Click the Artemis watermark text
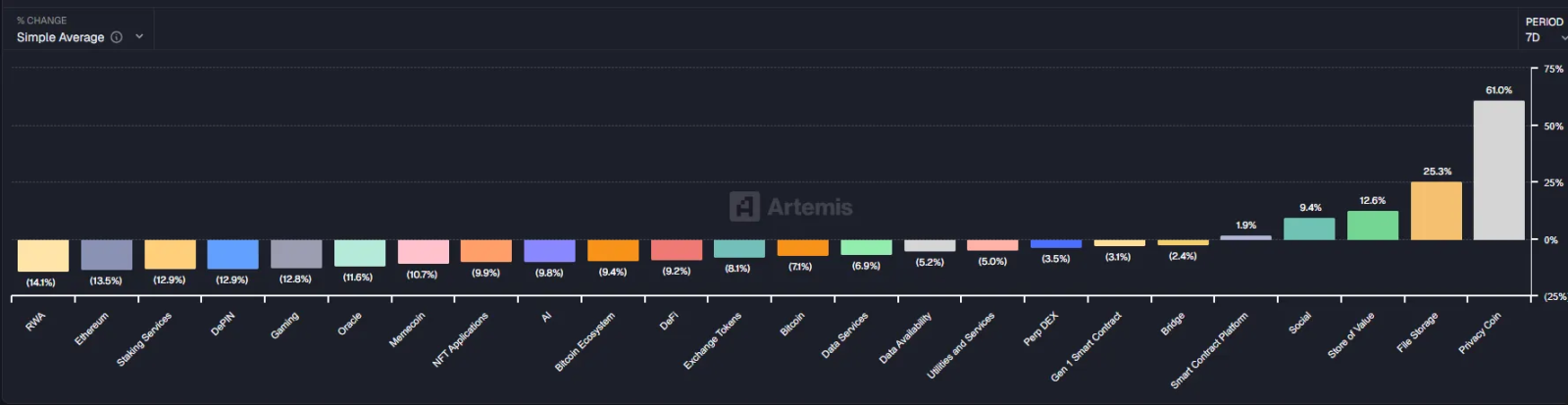The height and width of the screenshot is (405, 1568). point(809,207)
